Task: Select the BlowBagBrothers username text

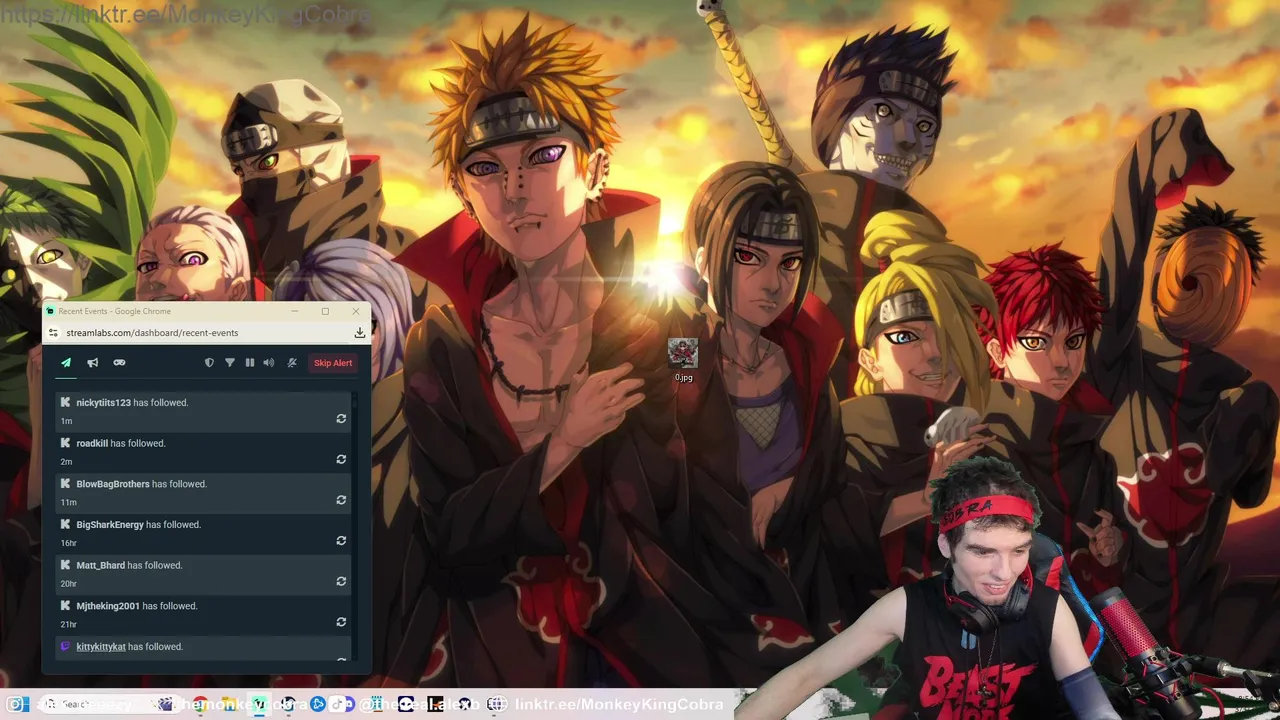Action: 113,484
